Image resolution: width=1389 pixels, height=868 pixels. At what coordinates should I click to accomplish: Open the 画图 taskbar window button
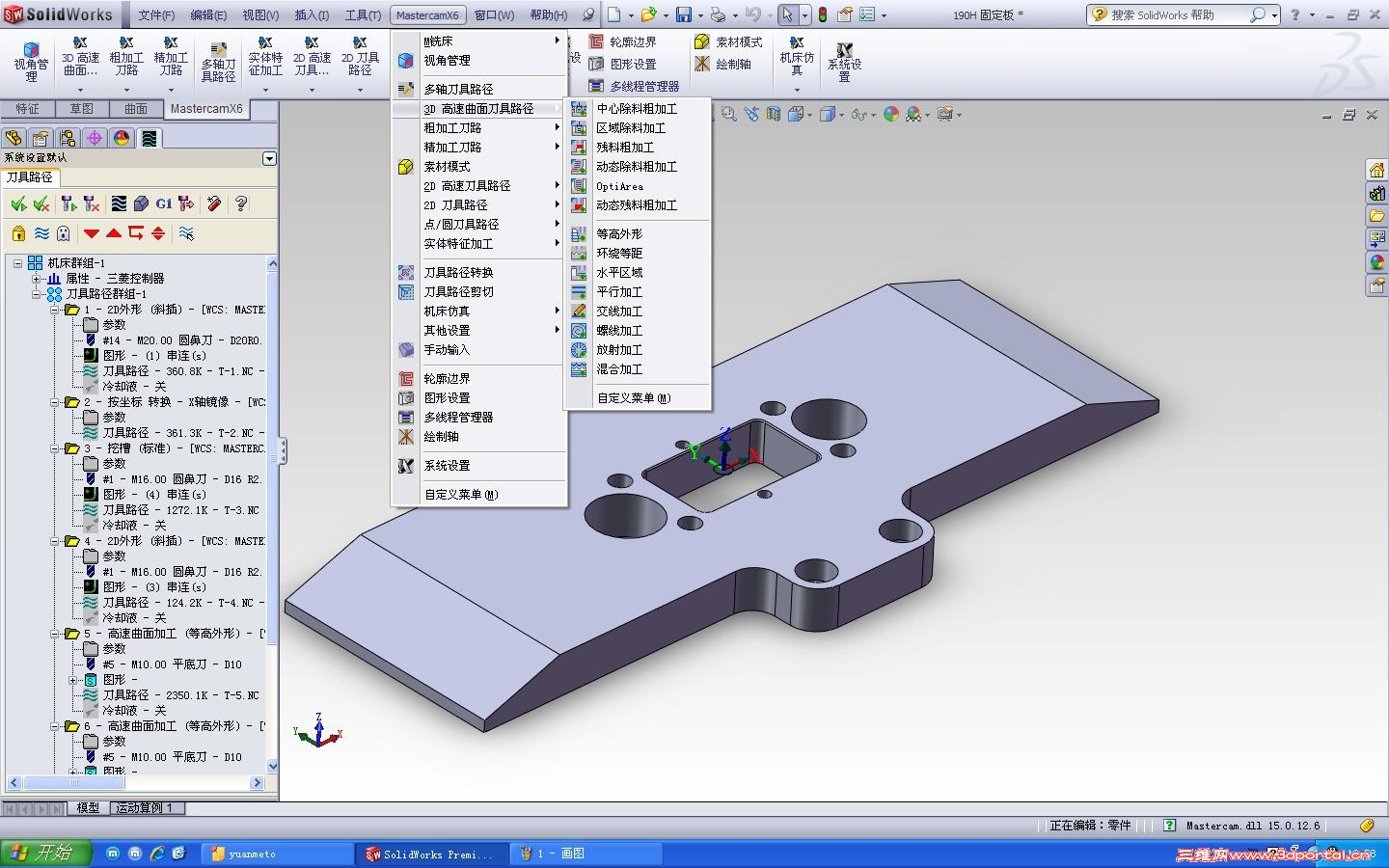point(586,854)
